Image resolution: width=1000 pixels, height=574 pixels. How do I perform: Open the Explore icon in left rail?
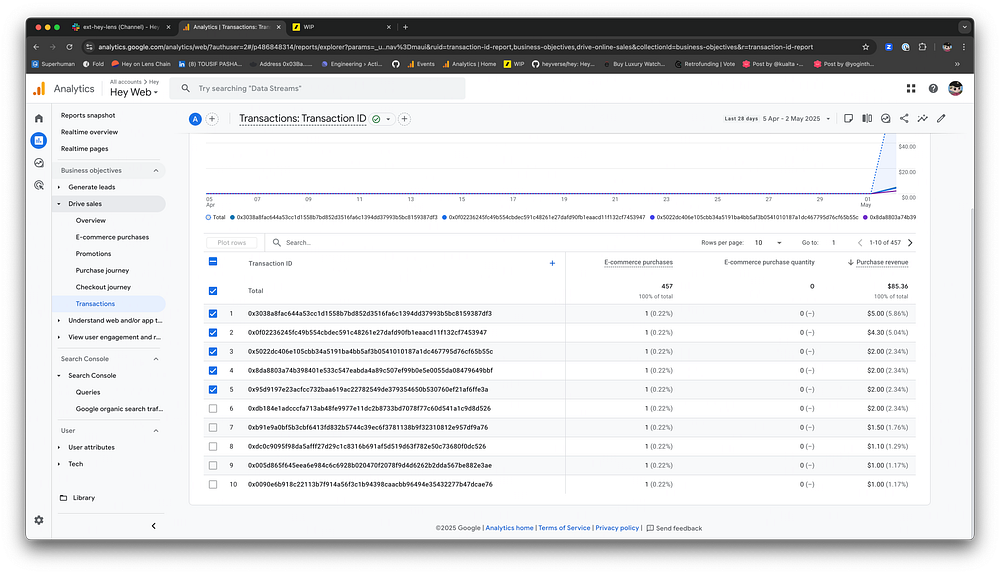(x=39, y=163)
